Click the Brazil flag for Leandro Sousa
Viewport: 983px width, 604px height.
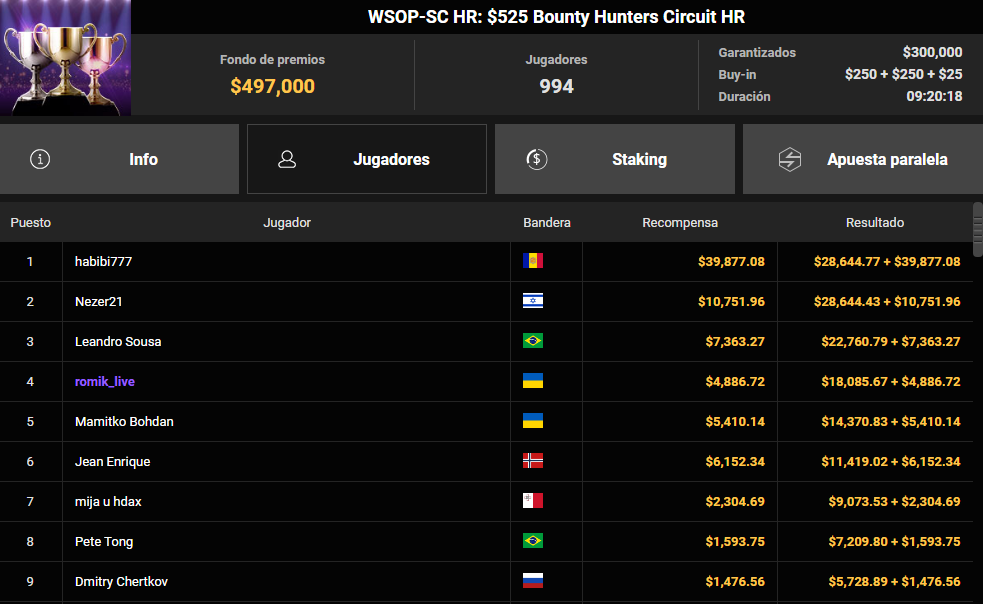coord(533,341)
